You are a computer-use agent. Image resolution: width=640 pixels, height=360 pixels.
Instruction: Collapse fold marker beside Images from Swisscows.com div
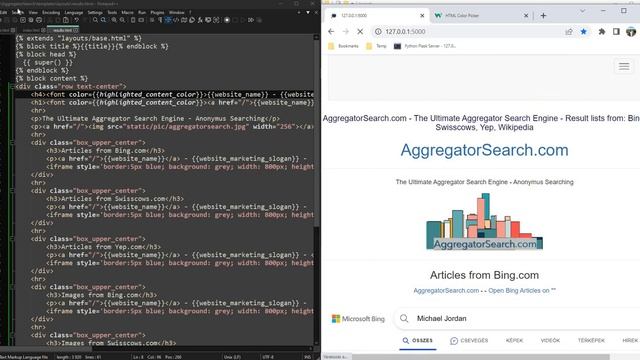(12, 335)
